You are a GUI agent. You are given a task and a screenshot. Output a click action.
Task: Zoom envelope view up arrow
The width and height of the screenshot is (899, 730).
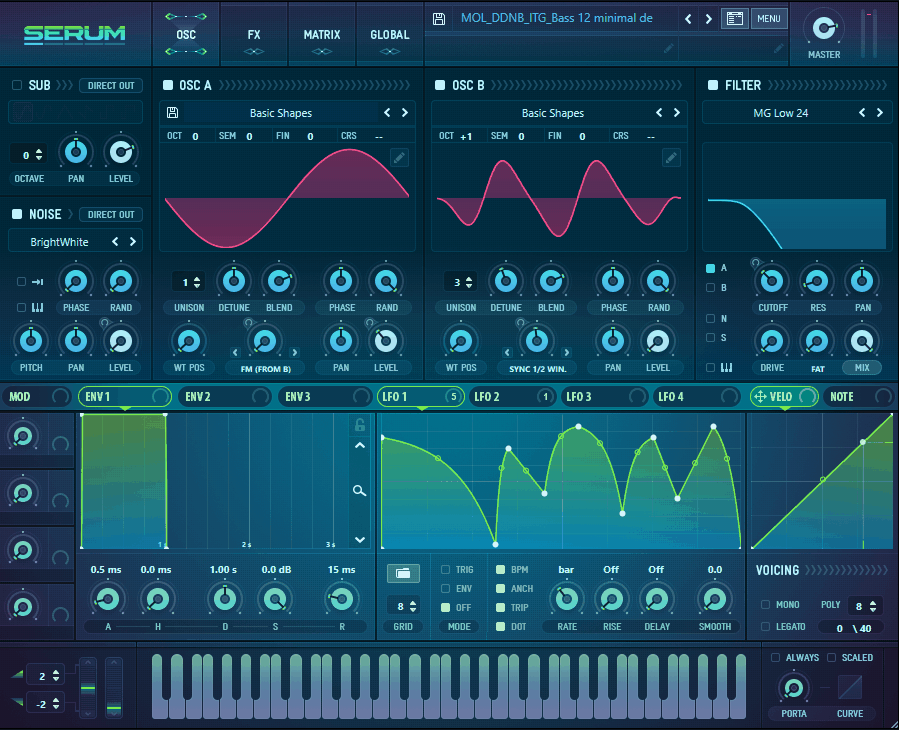359,446
